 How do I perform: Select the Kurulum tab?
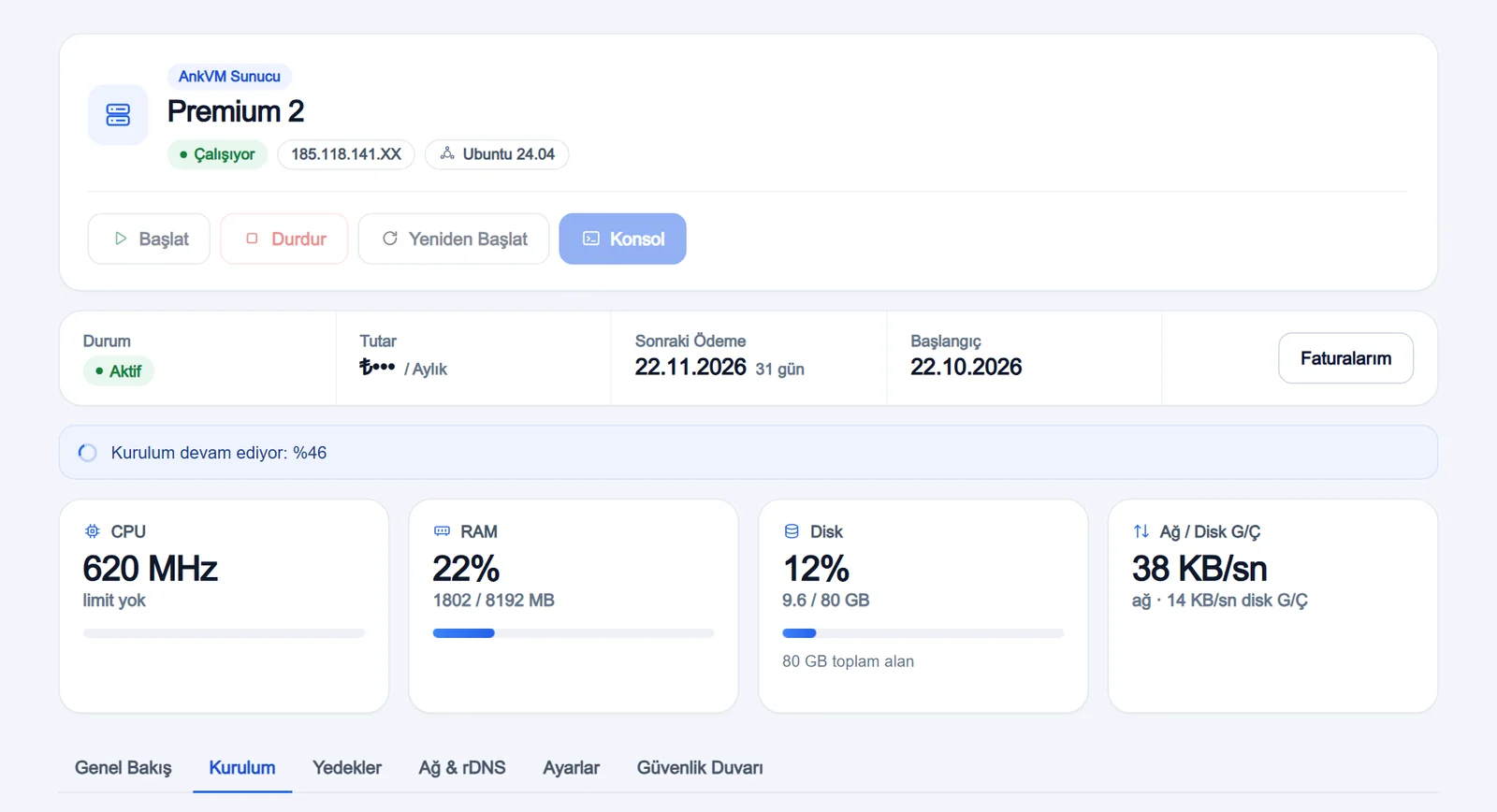[x=242, y=768]
